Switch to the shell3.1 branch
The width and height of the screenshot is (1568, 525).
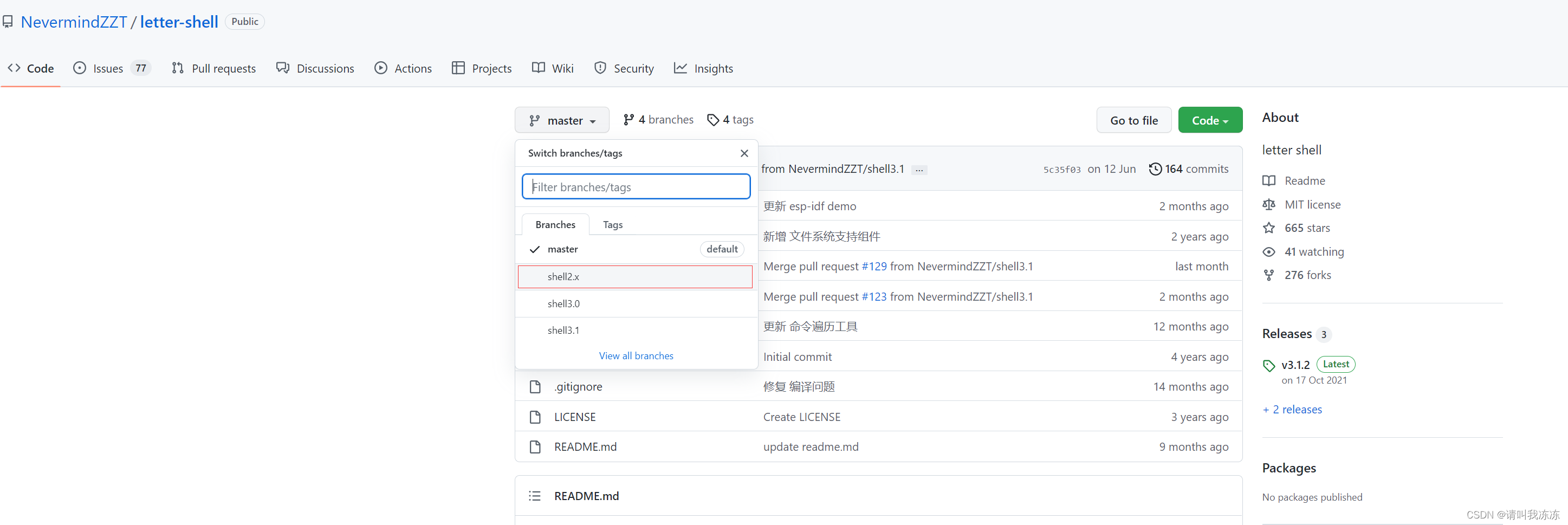click(636, 330)
